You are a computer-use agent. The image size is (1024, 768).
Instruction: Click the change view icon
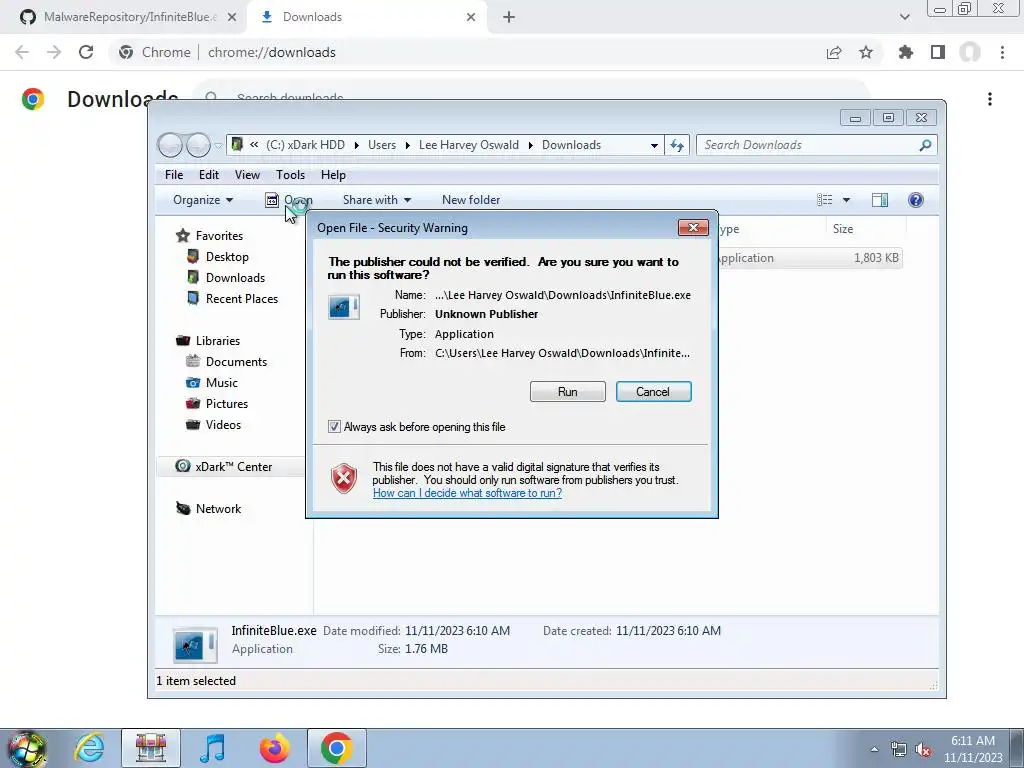(825, 200)
